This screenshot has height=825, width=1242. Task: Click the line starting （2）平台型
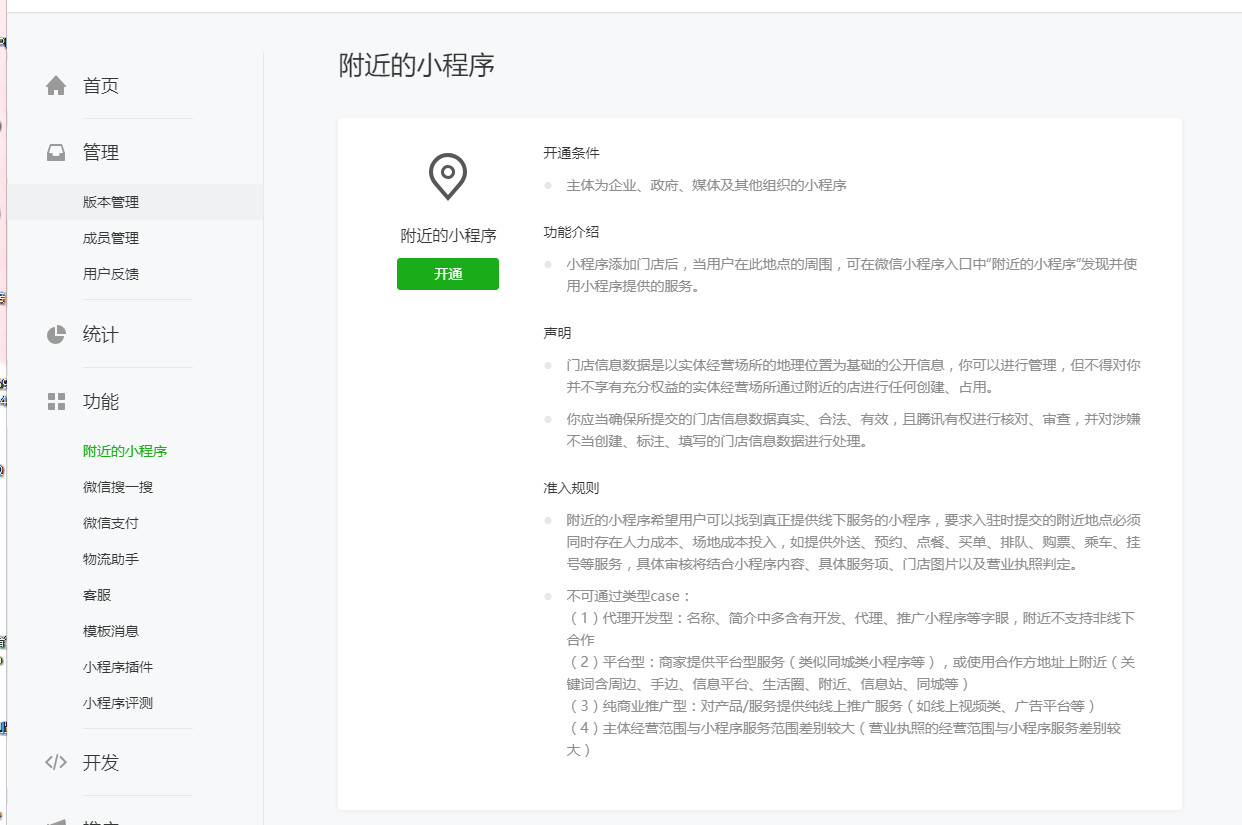[851, 673]
